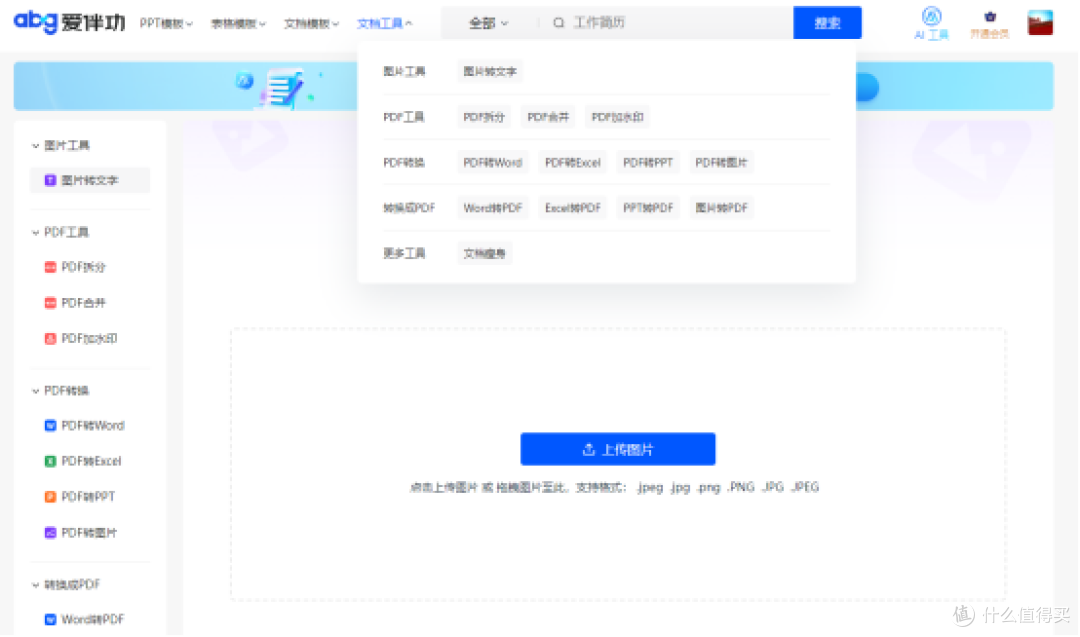Expand the 文档模板 menu
This screenshot has height=637, width=1080.
pyautogui.click(x=311, y=23)
